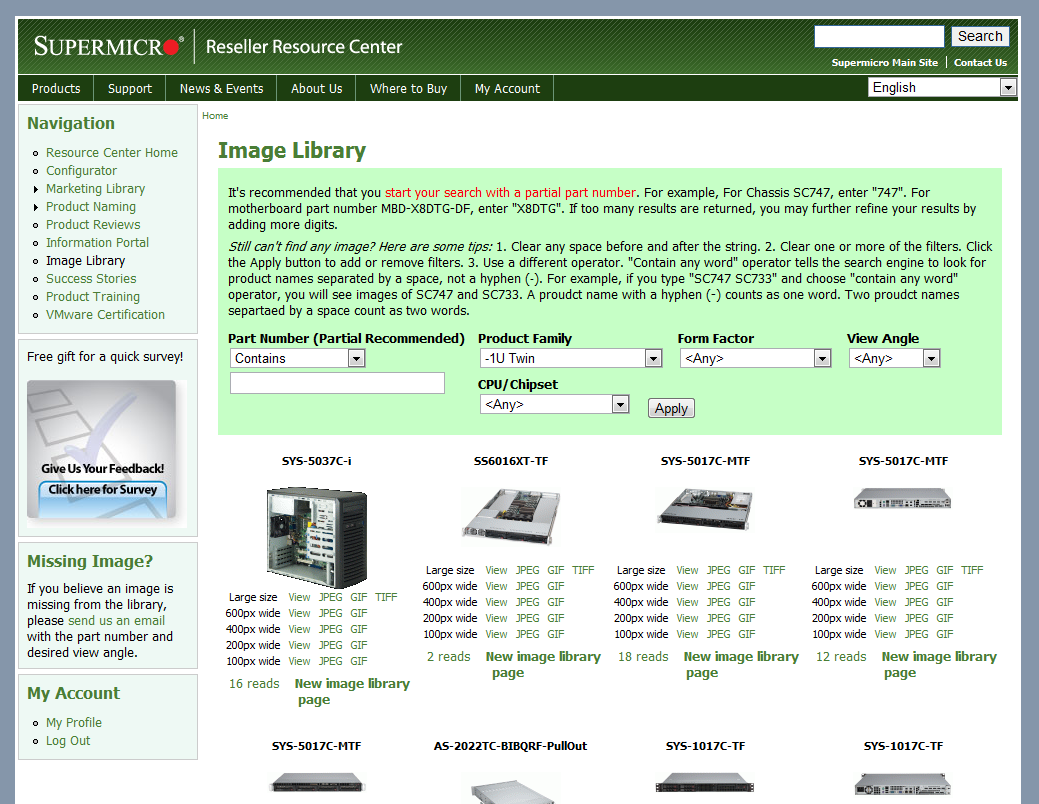Open new image library page with 18 reads
The height and width of the screenshot is (804, 1039).
click(741, 664)
